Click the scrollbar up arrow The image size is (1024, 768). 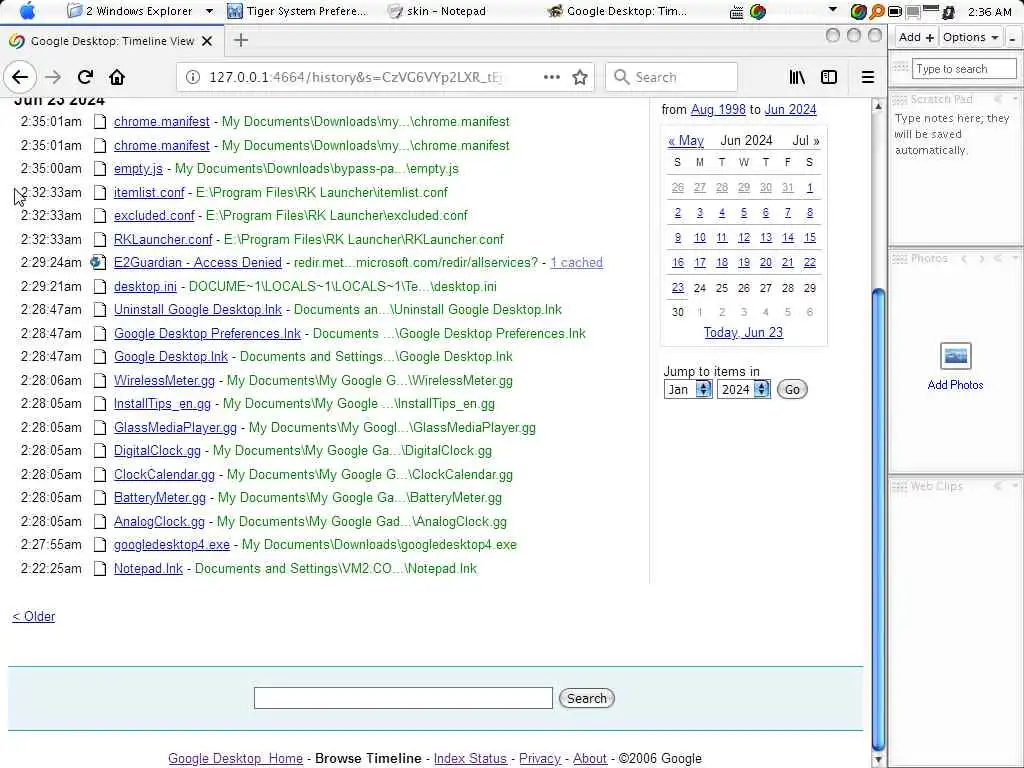[x=878, y=106]
